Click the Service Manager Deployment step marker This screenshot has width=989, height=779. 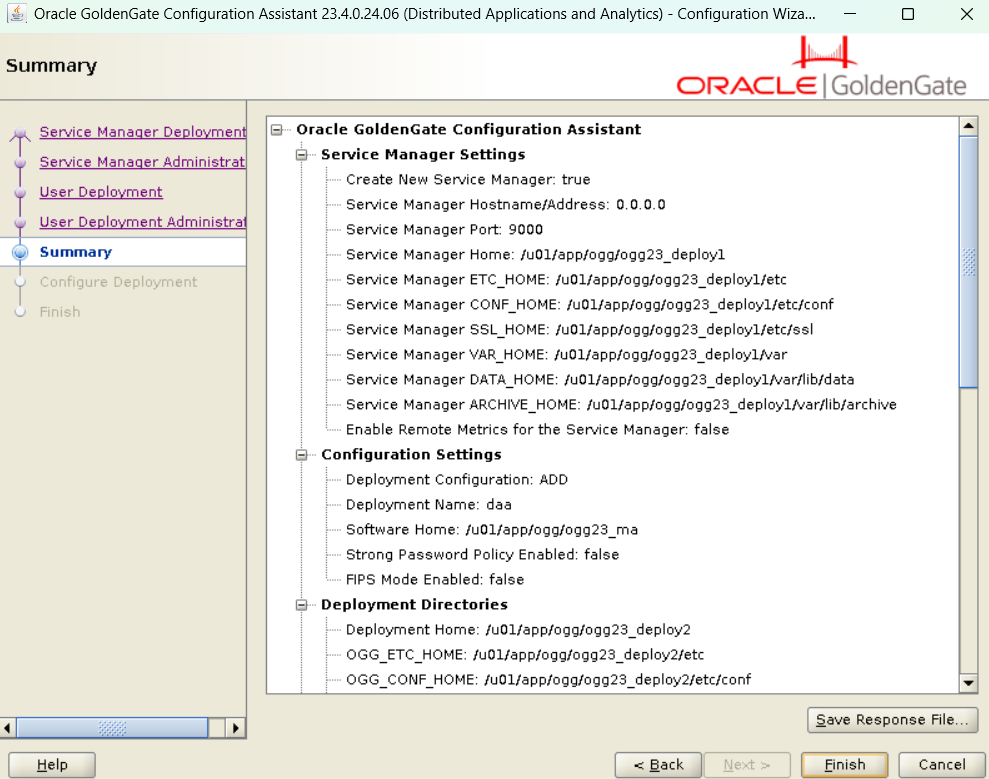pyautogui.click(x=20, y=132)
